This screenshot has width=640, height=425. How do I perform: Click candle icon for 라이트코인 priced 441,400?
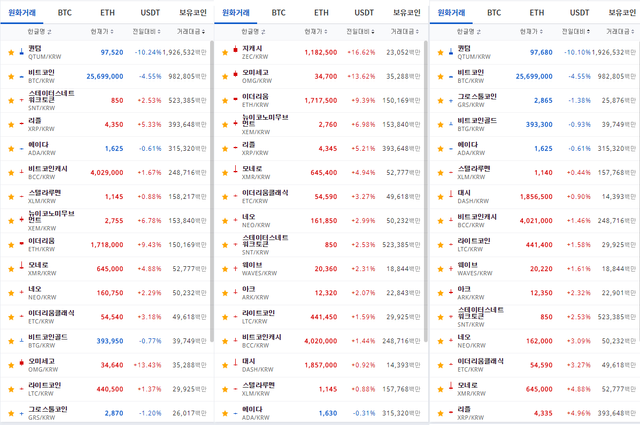coord(451,245)
